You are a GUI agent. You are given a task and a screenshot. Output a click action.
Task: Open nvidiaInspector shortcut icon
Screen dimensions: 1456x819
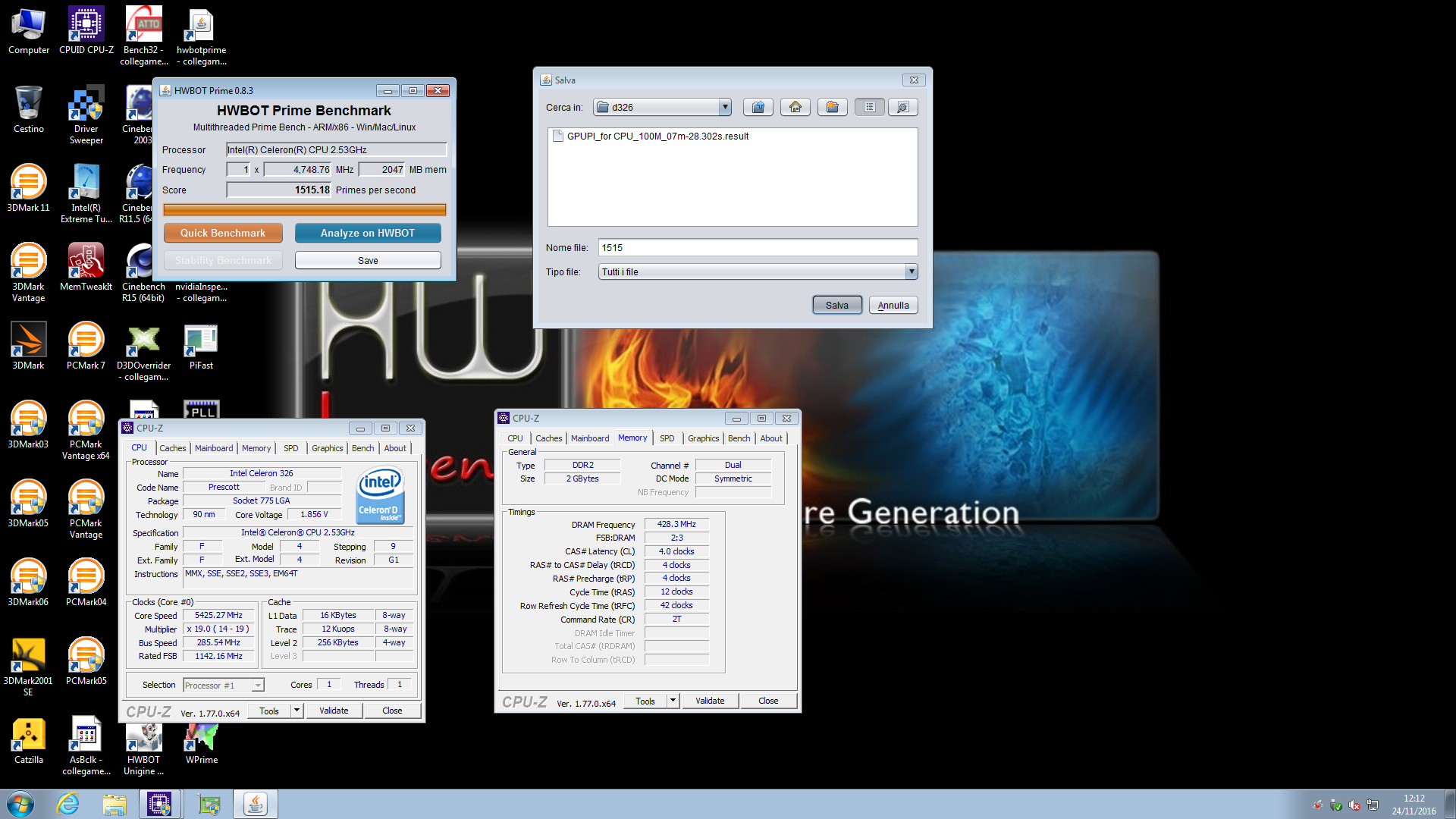click(201, 292)
